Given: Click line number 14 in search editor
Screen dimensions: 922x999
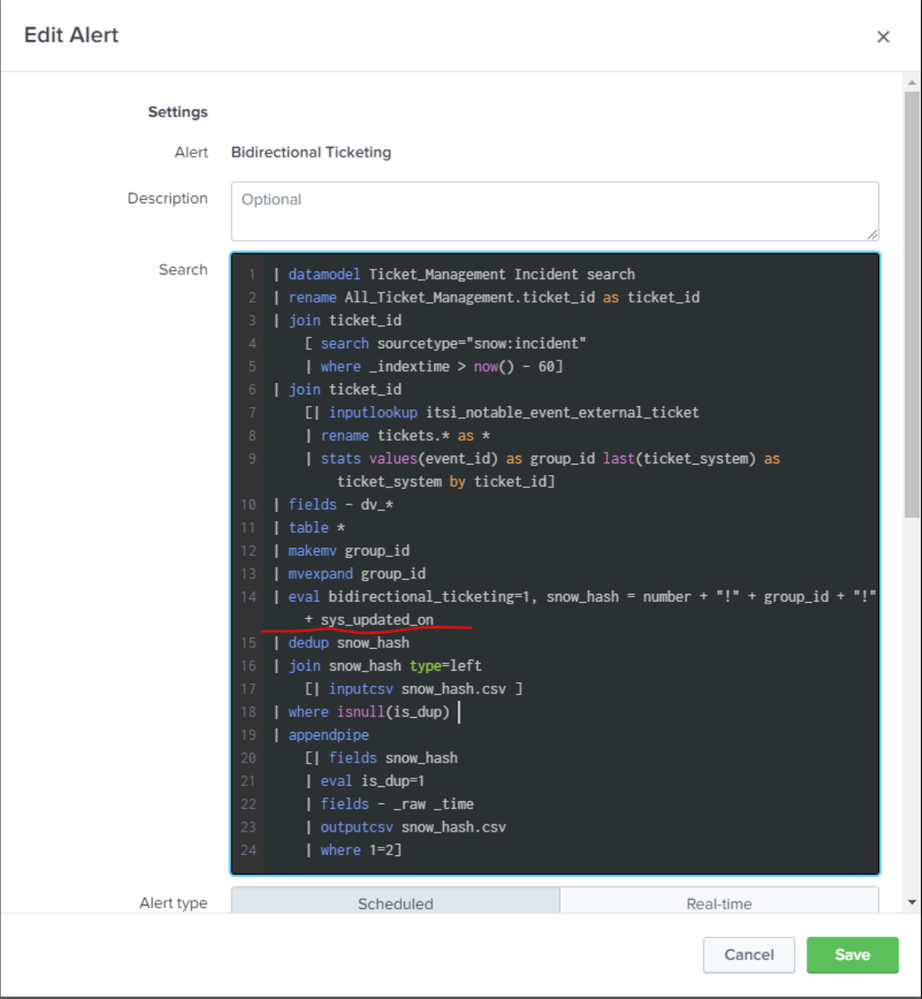Looking at the screenshot, I should coord(249,597).
